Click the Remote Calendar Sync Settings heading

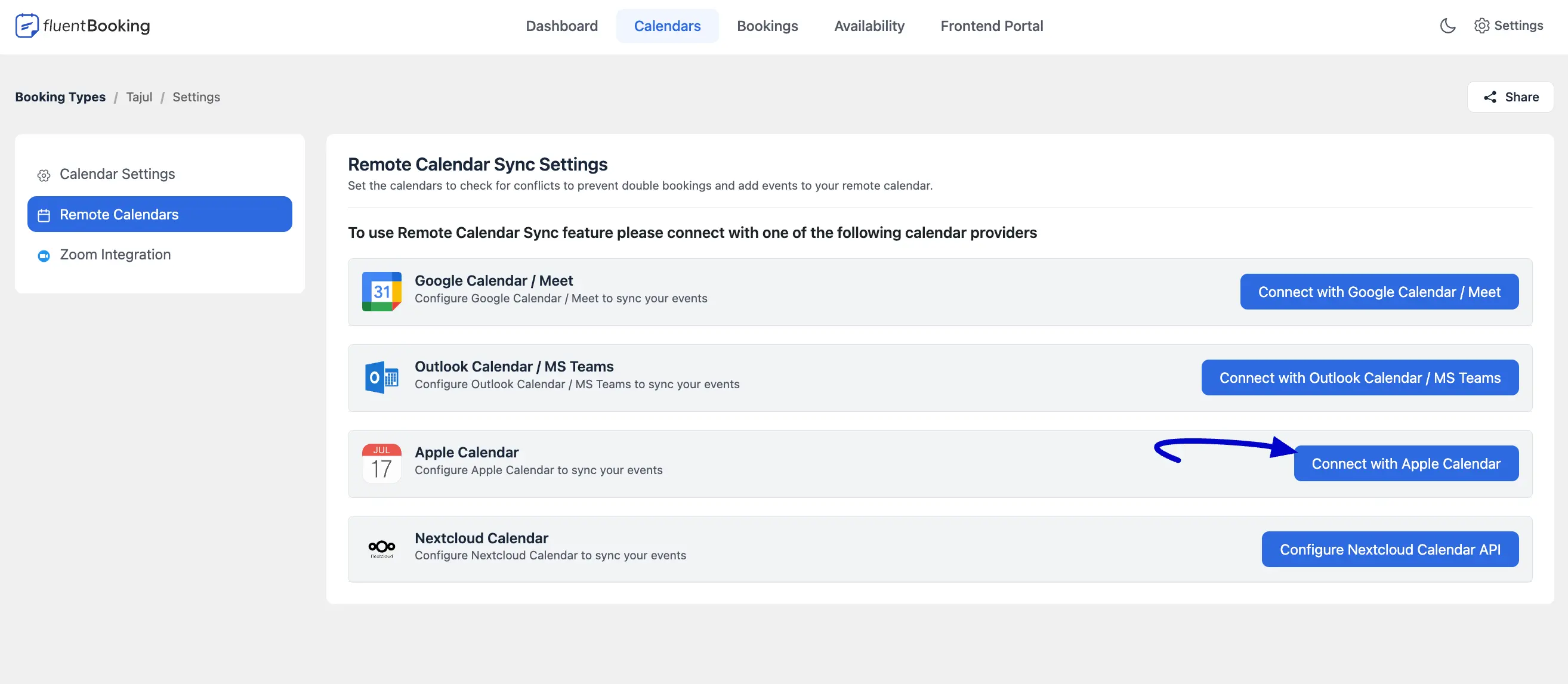[x=477, y=165]
